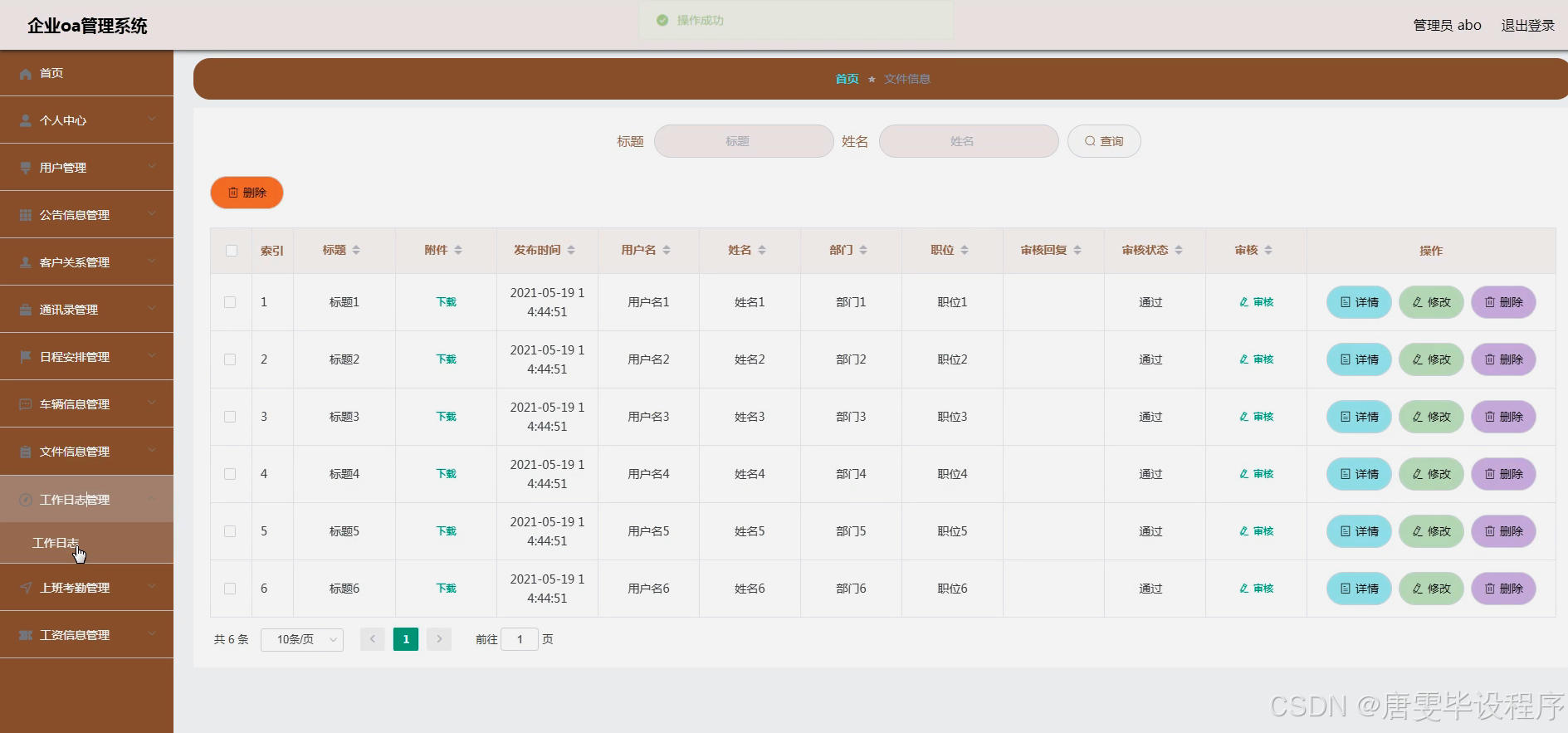Go to the next page arrow

point(439,639)
